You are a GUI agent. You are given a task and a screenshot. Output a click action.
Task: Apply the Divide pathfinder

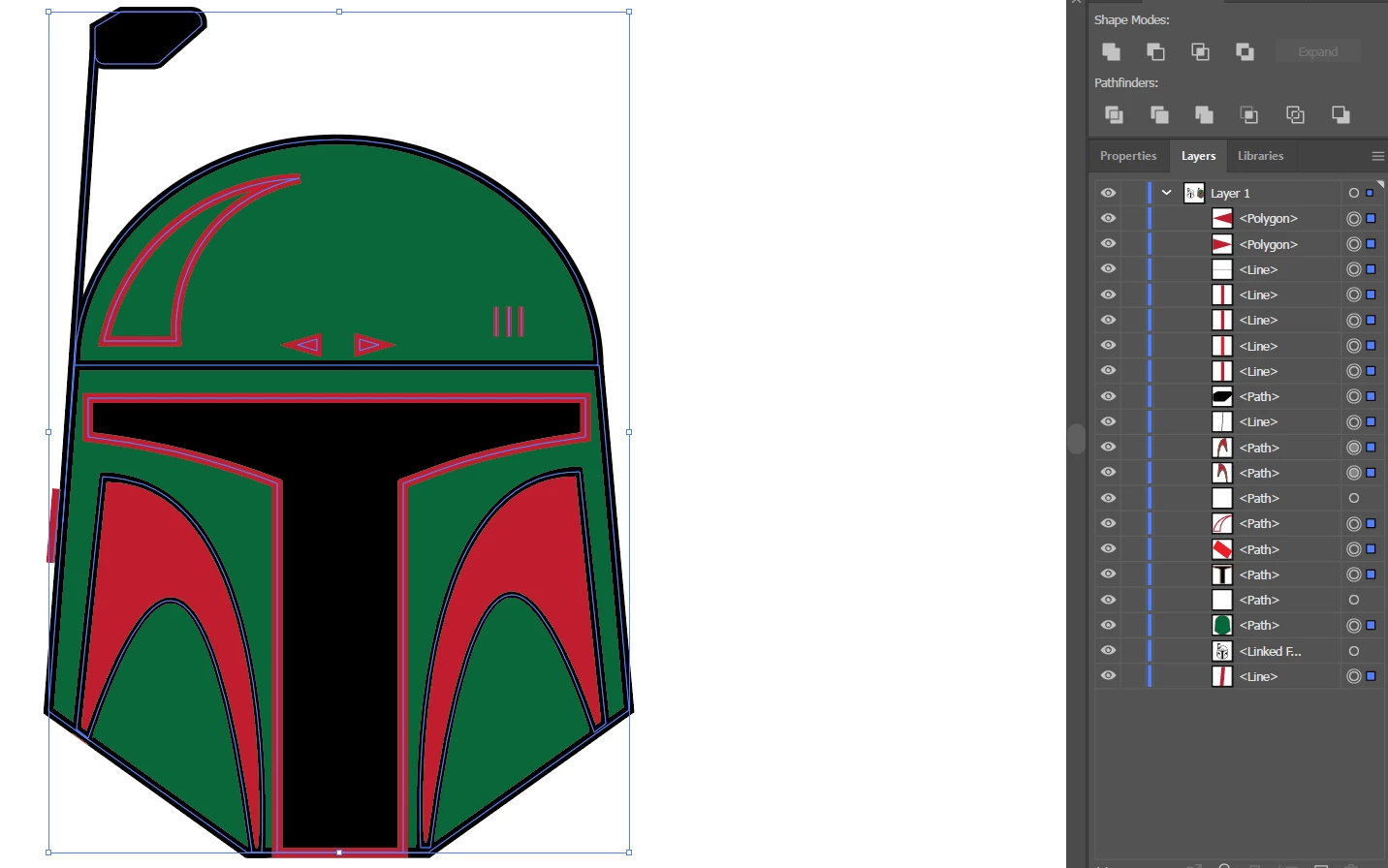[x=1114, y=114]
